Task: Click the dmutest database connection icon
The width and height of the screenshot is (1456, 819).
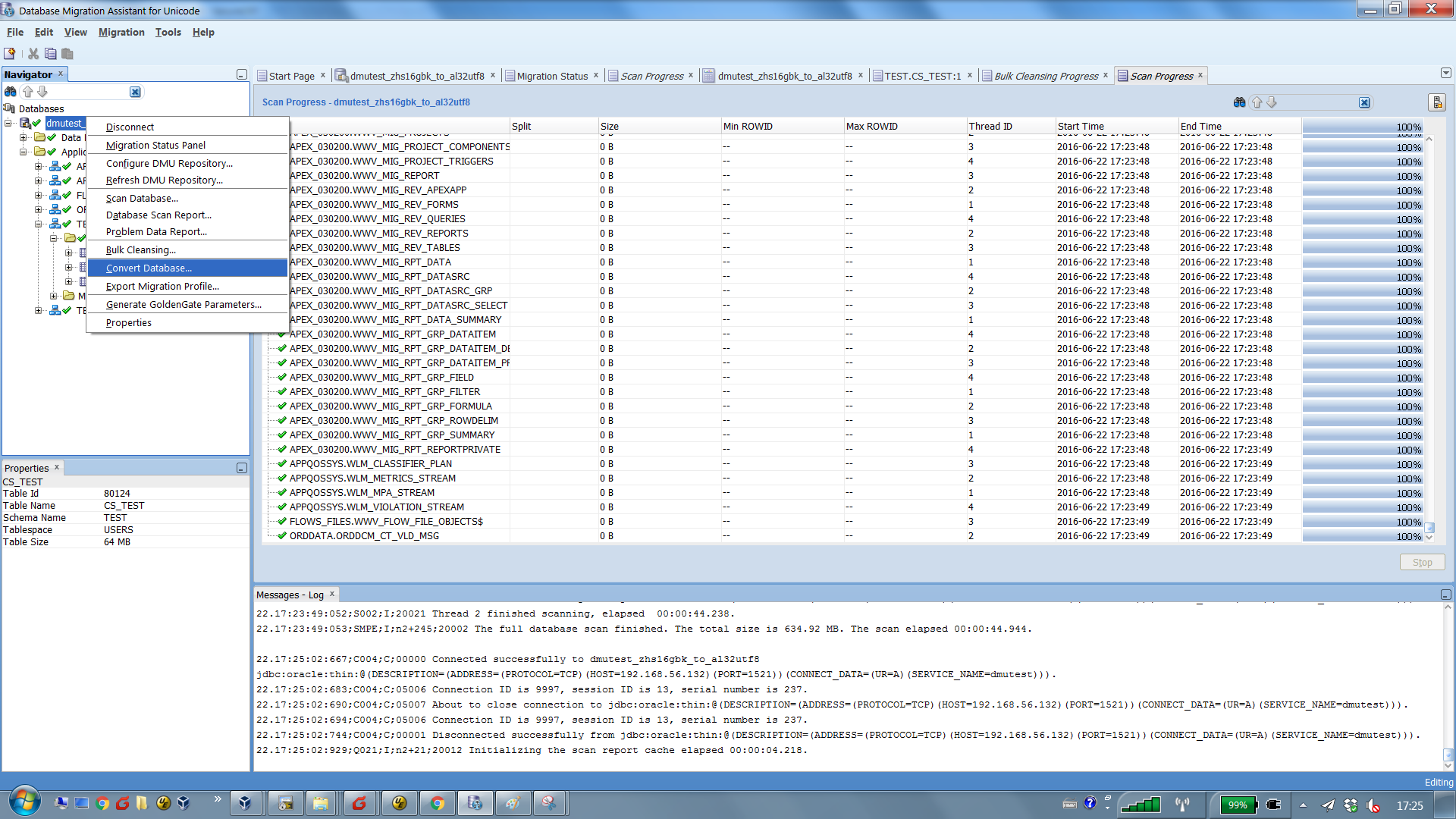Action: click(25, 123)
